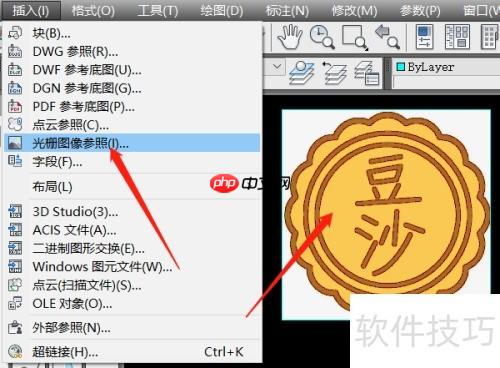Open the ByLayer color dropdown

[447, 67]
